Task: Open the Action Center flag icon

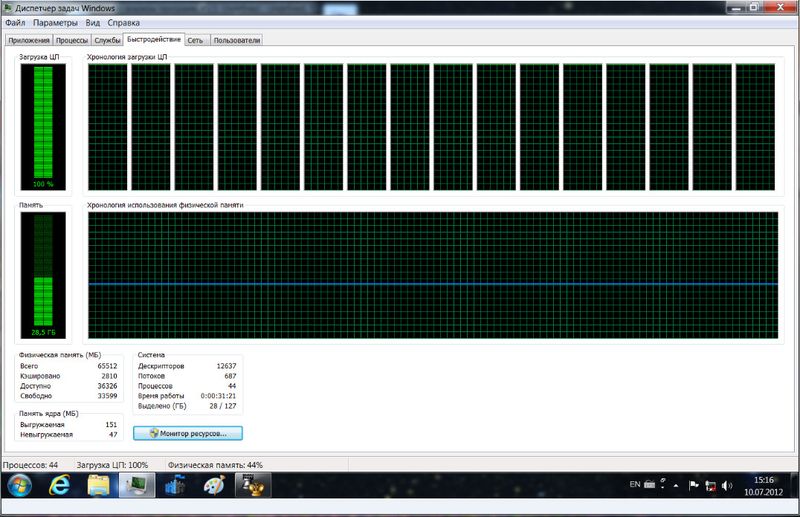Action: point(693,485)
